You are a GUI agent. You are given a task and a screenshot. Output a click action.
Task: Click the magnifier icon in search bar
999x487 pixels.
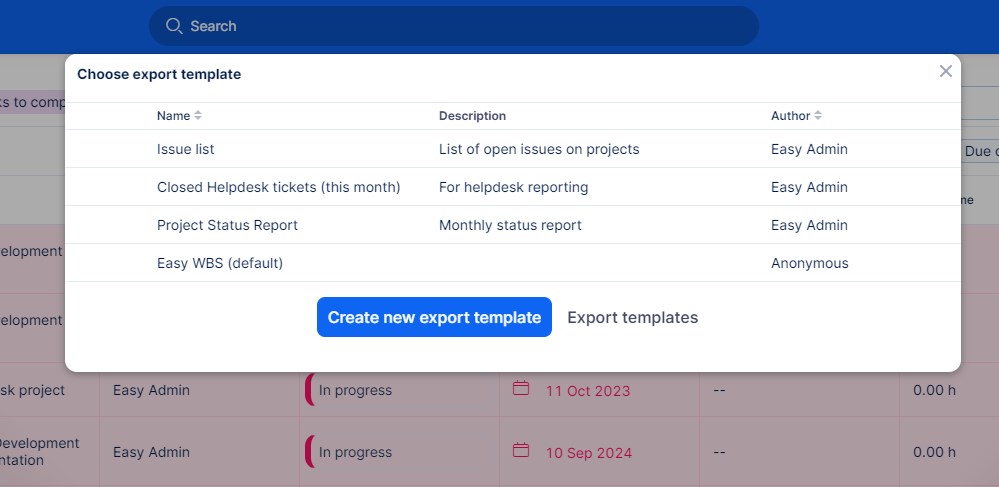(x=174, y=26)
